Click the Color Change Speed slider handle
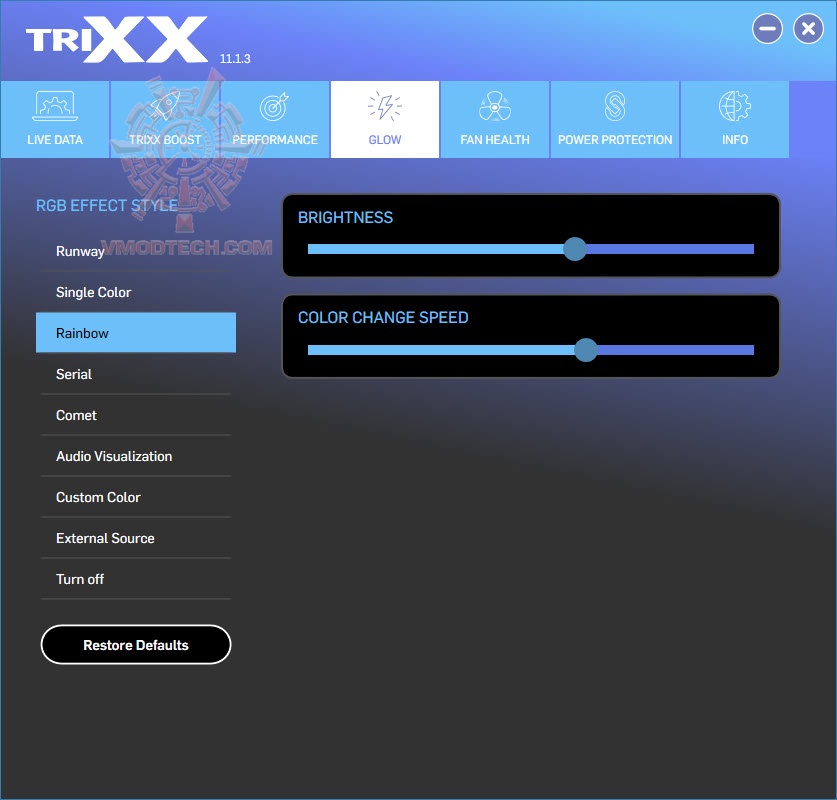The image size is (837, 800). tap(586, 350)
